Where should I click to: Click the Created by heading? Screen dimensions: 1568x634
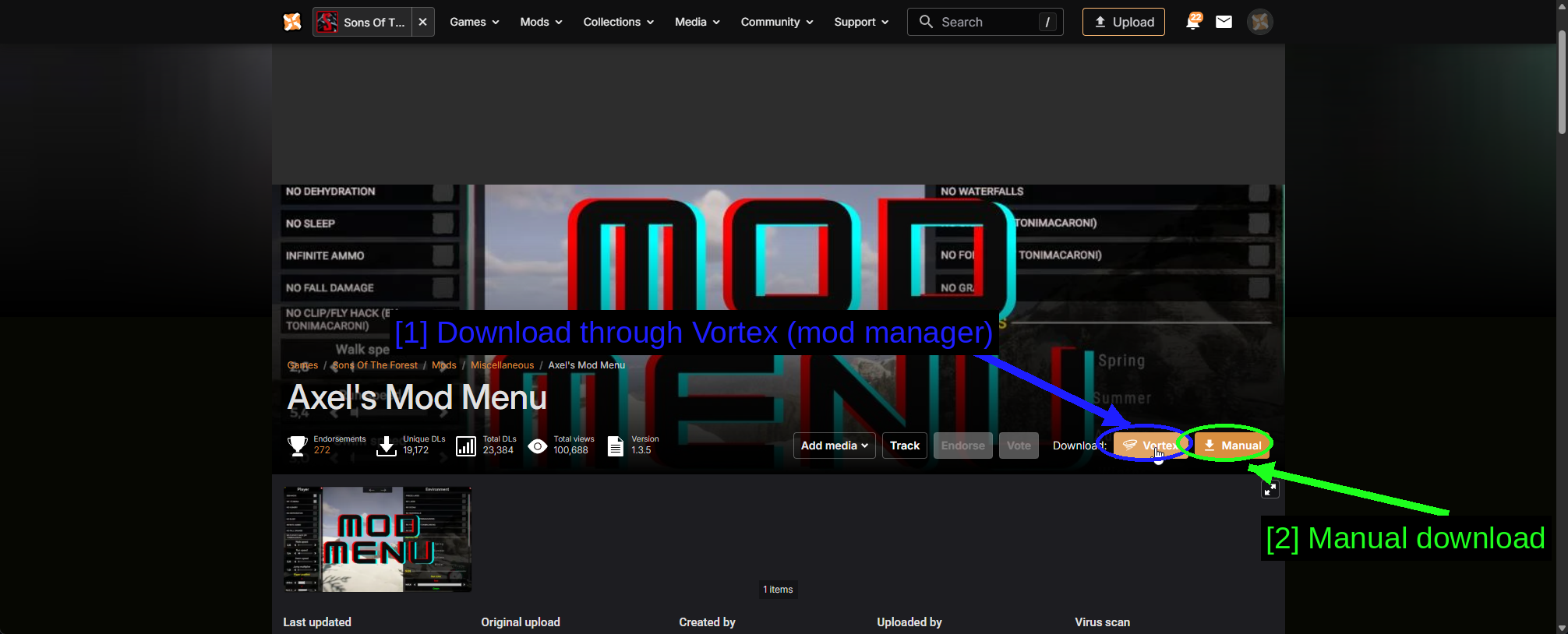[707, 622]
